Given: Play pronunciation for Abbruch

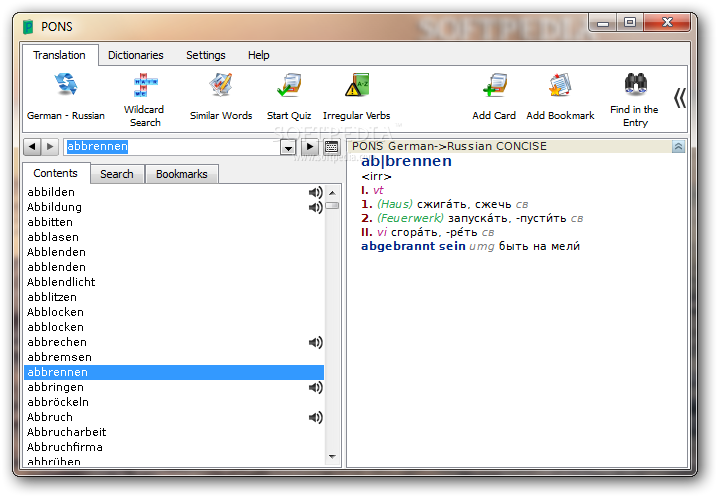Looking at the screenshot, I should click(315, 417).
